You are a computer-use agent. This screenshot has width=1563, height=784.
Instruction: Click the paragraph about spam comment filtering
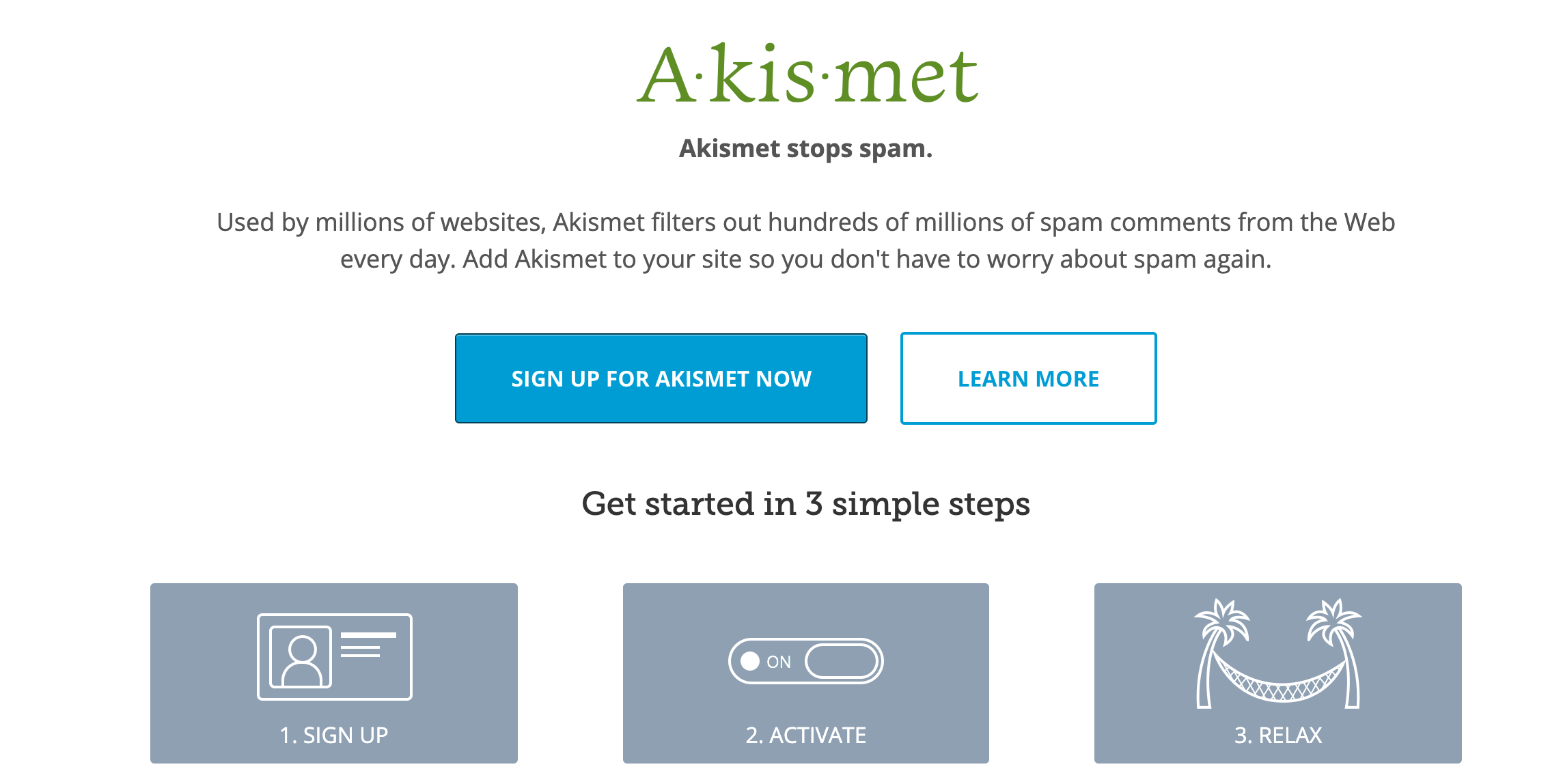pyautogui.click(x=805, y=240)
